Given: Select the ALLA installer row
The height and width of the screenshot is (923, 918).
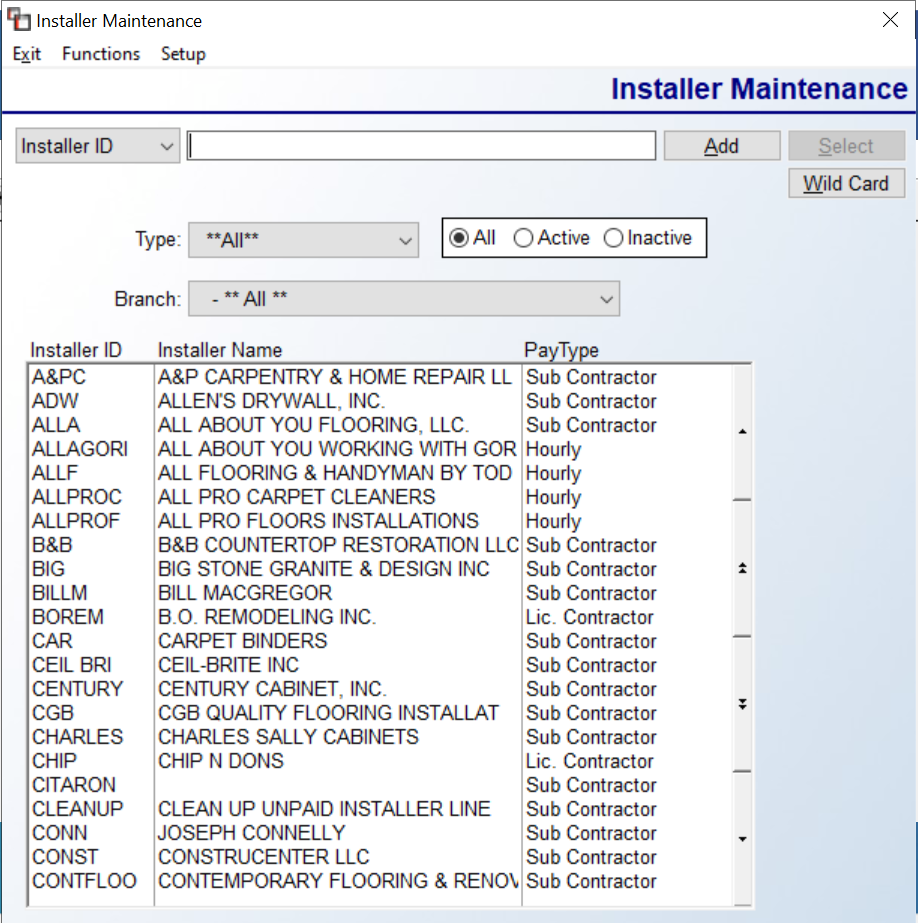Looking at the screenshot, I should click(x=380, y=425).
